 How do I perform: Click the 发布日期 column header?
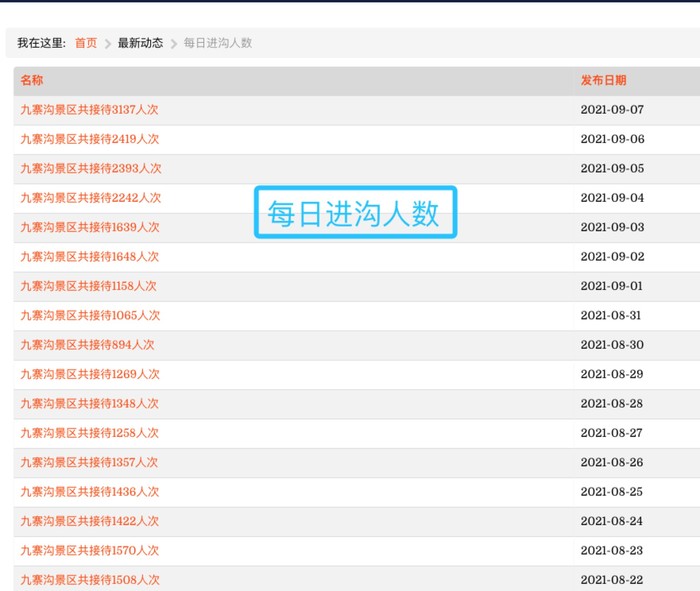click(603, 80)
